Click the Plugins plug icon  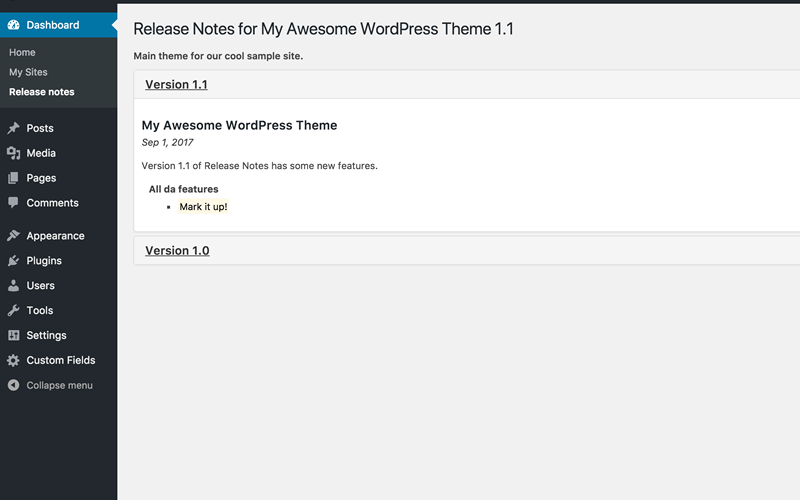[x=14, y=261]
